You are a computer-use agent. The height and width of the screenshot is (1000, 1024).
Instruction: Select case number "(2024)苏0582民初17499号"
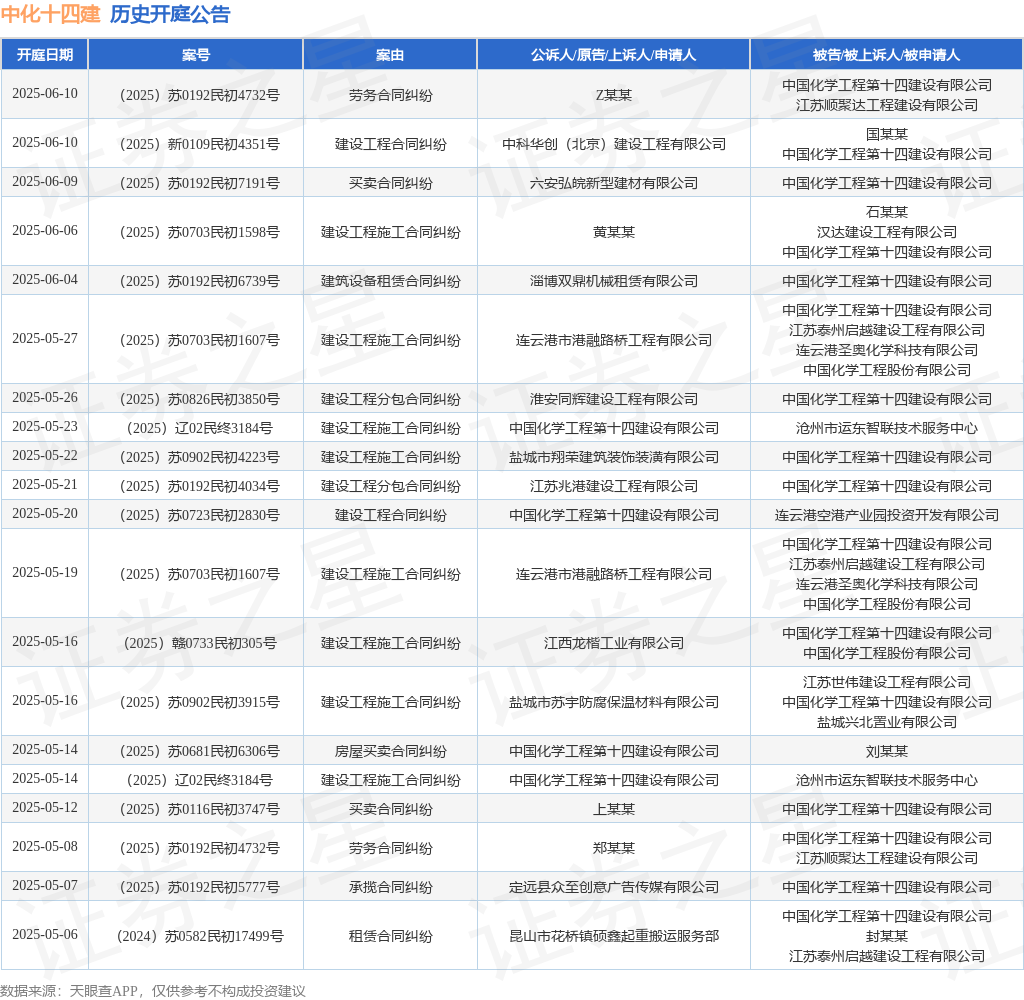tap(200, 937)
